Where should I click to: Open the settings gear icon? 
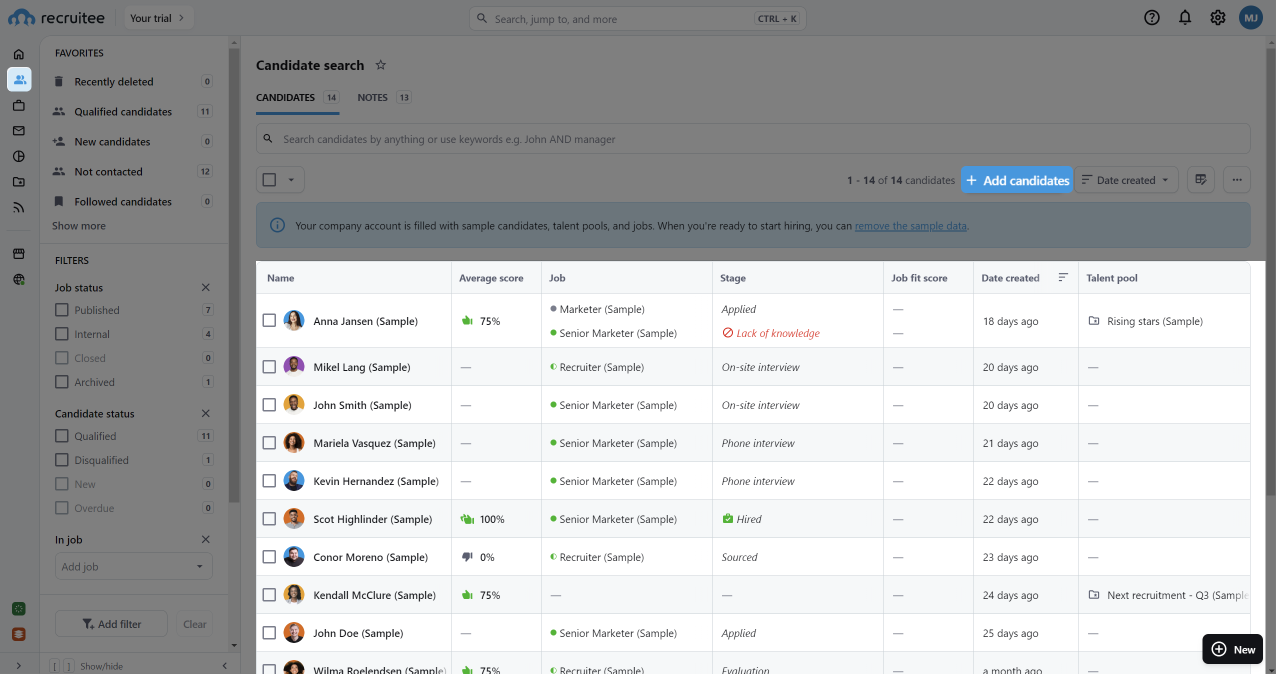click(x=1218, y=18)
